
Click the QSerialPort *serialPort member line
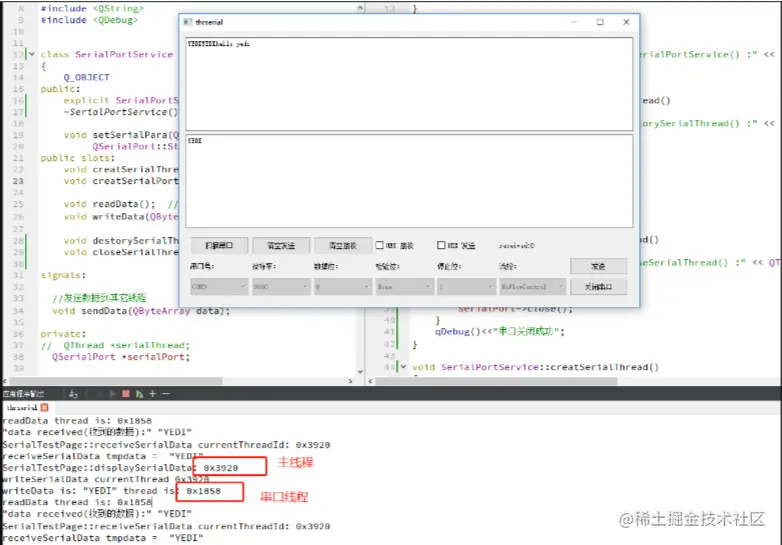(x=121, y=357)
